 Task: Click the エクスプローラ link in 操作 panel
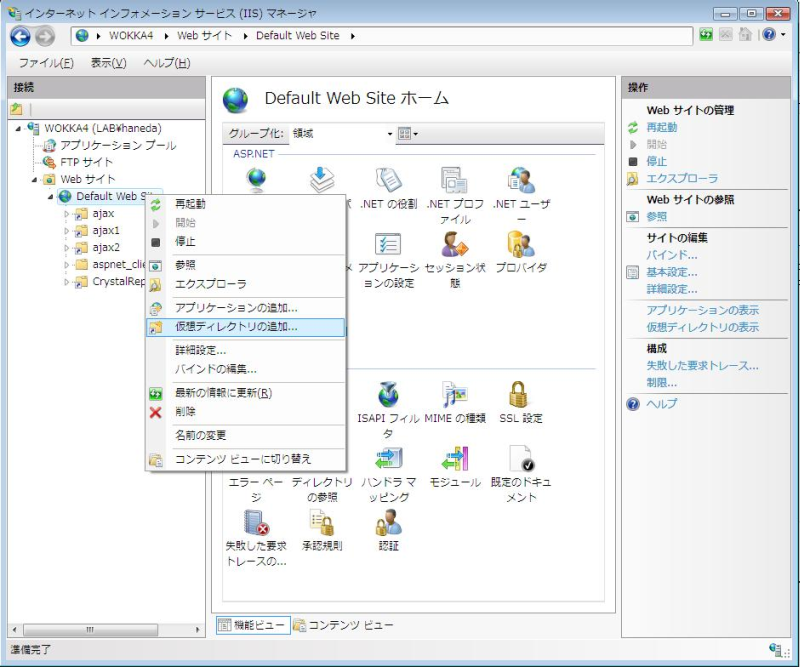(682, 178)
